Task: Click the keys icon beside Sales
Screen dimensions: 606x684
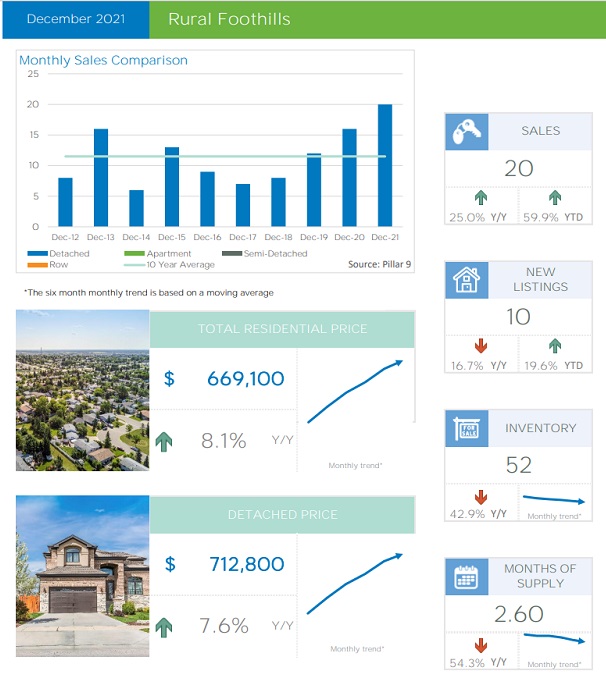Action: 464,131
